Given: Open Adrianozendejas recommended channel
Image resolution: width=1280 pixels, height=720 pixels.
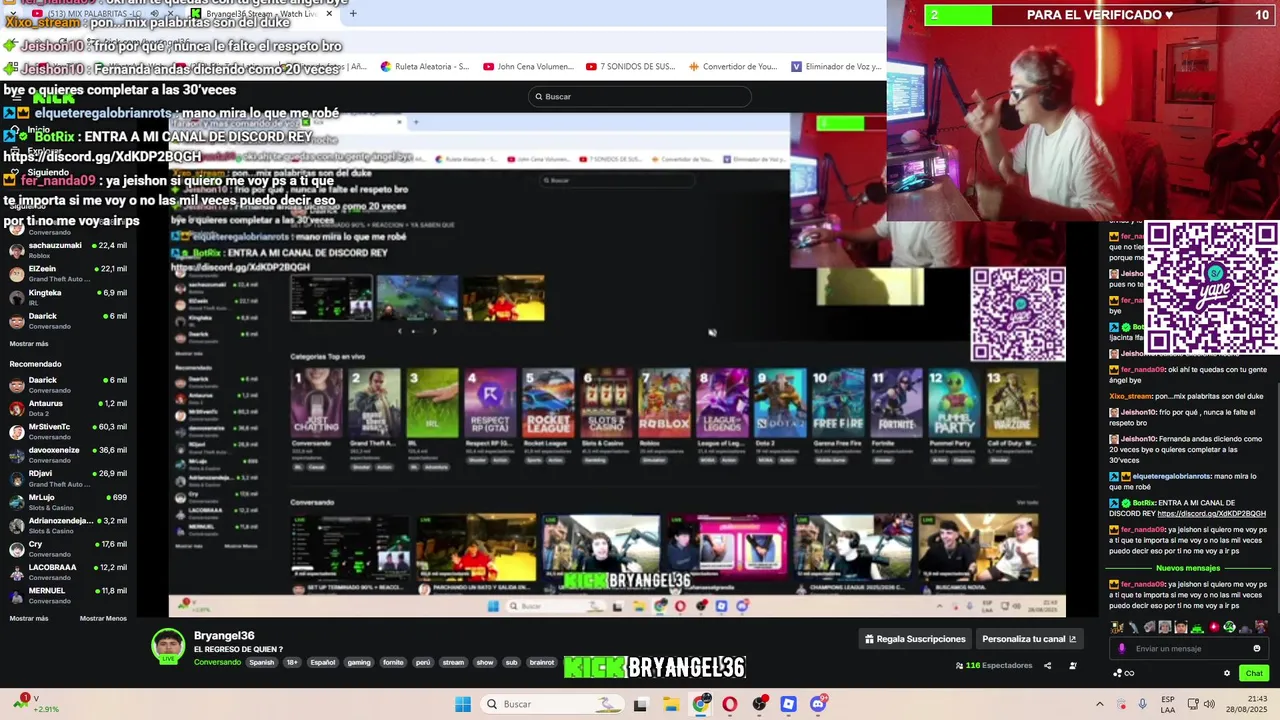Looking at the screenshot, I should tap(70, 525).
